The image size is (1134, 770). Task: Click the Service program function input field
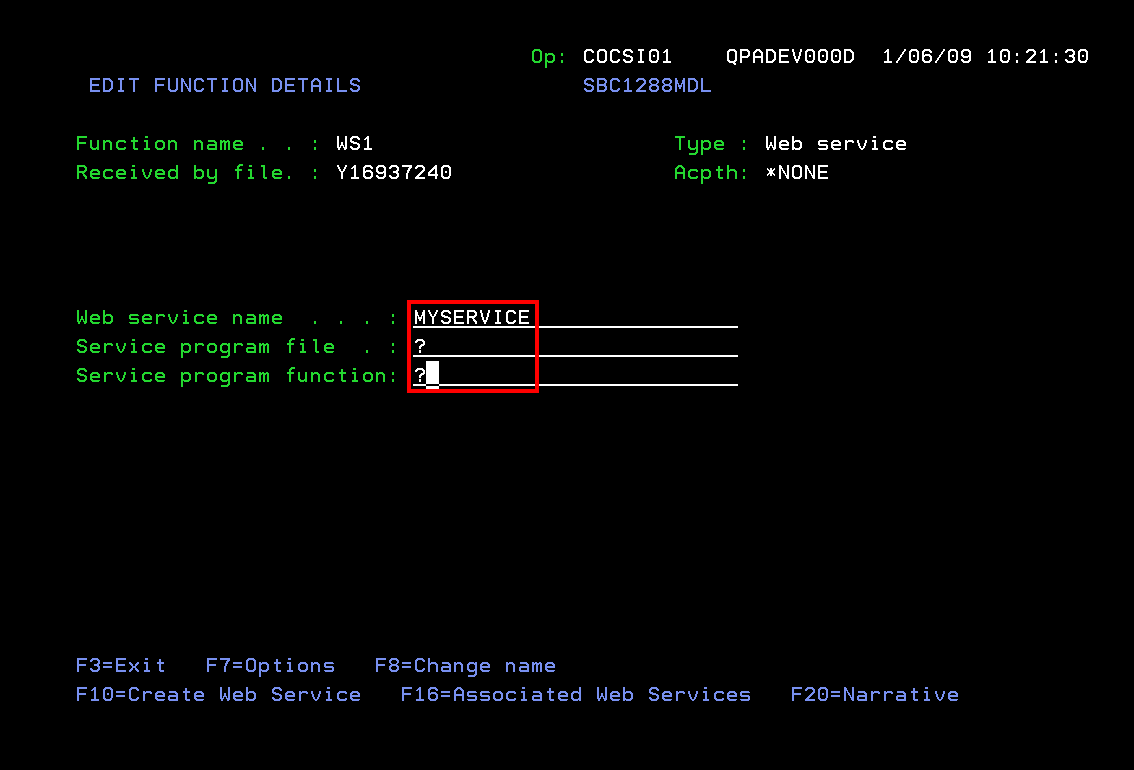[575, 375]
